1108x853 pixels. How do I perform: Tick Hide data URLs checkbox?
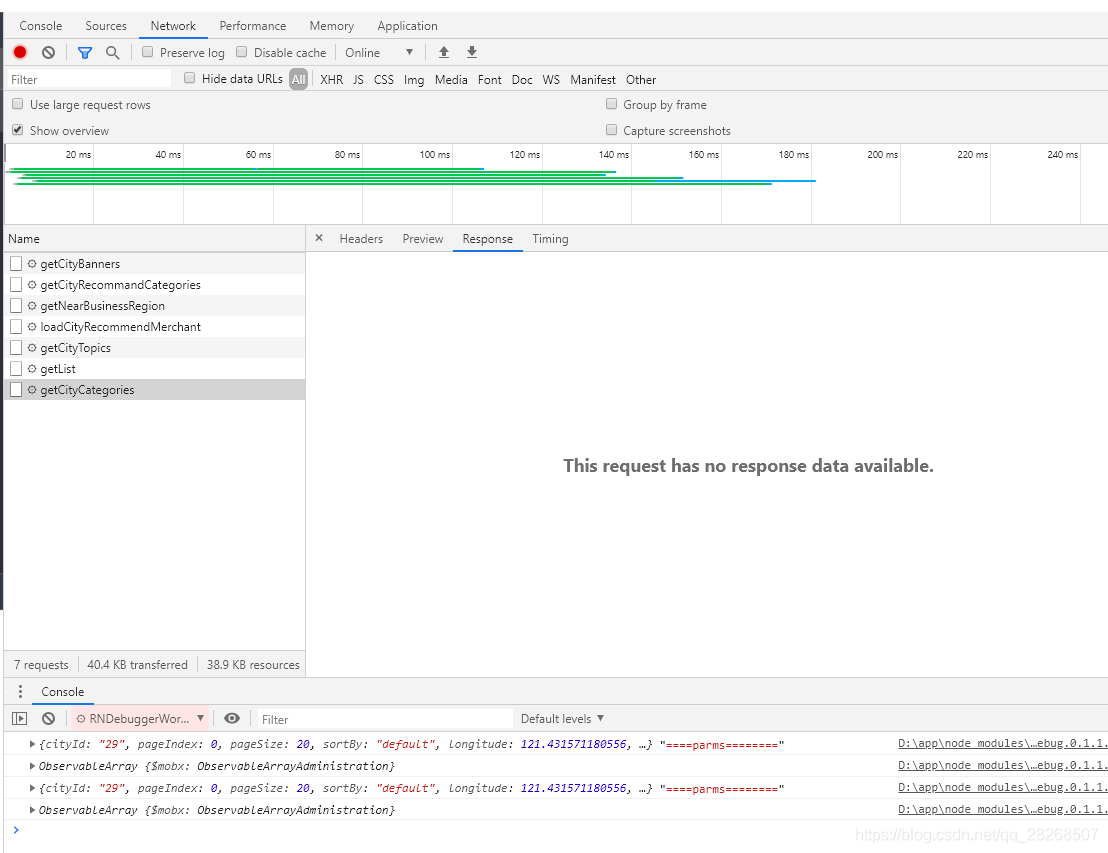pyautogui.click(x=189, y=78)
